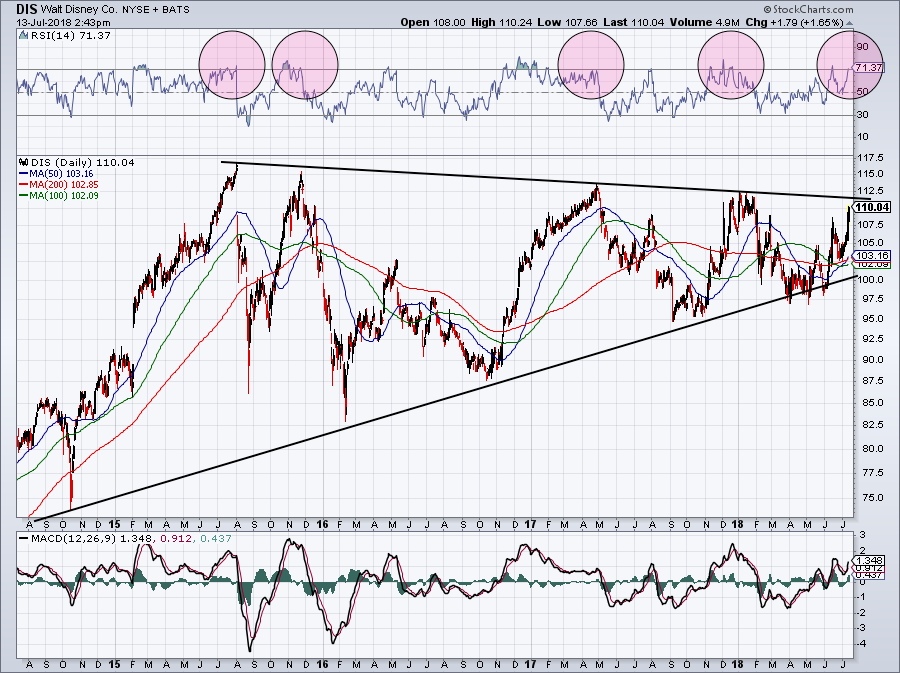Click the 13-Jul-2018 2:43pm timestamp
This screenshot has height=673, width=900.
[x=63, y=23]
